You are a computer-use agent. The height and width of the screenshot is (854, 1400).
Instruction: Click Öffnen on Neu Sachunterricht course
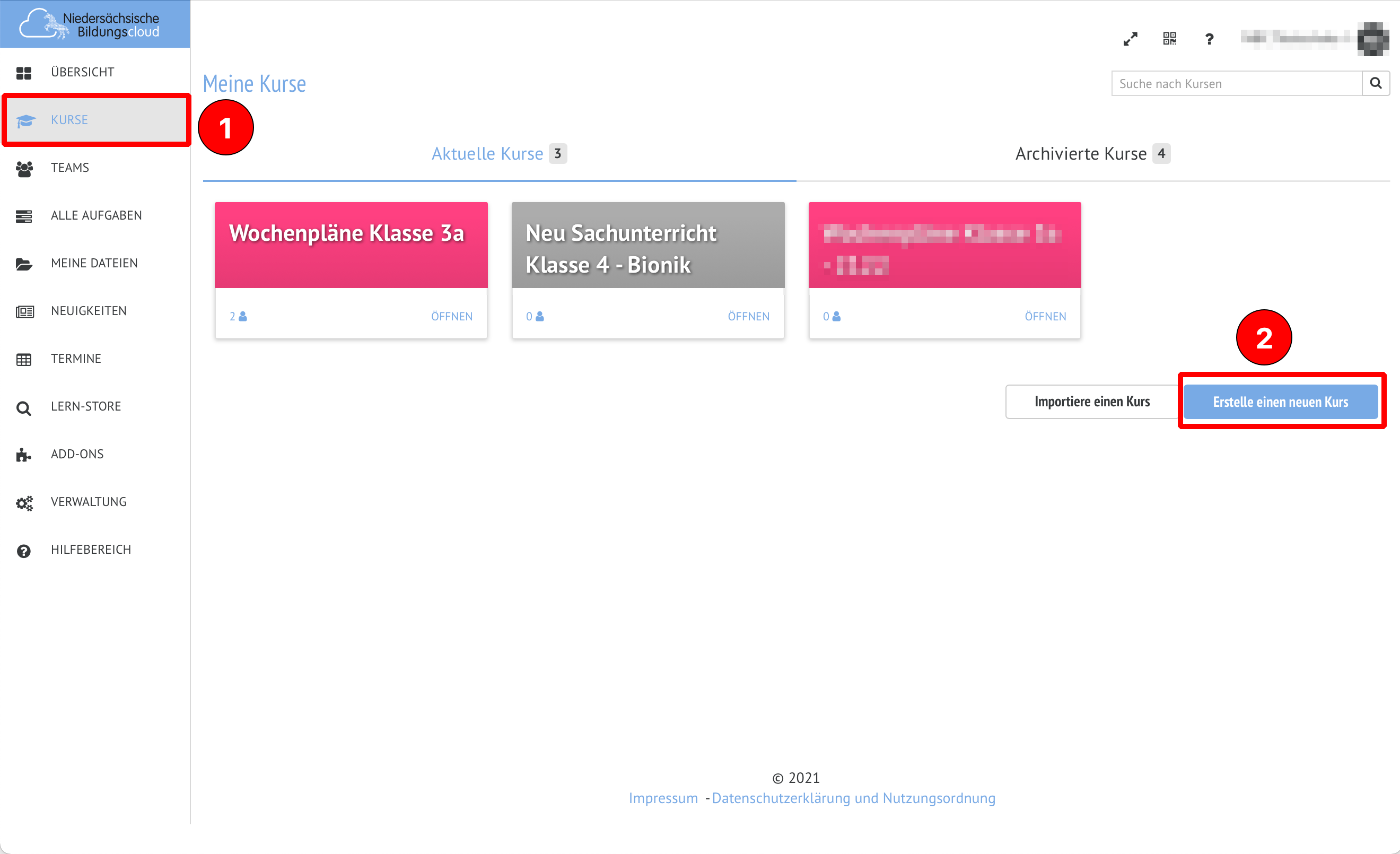click(748, 317)
